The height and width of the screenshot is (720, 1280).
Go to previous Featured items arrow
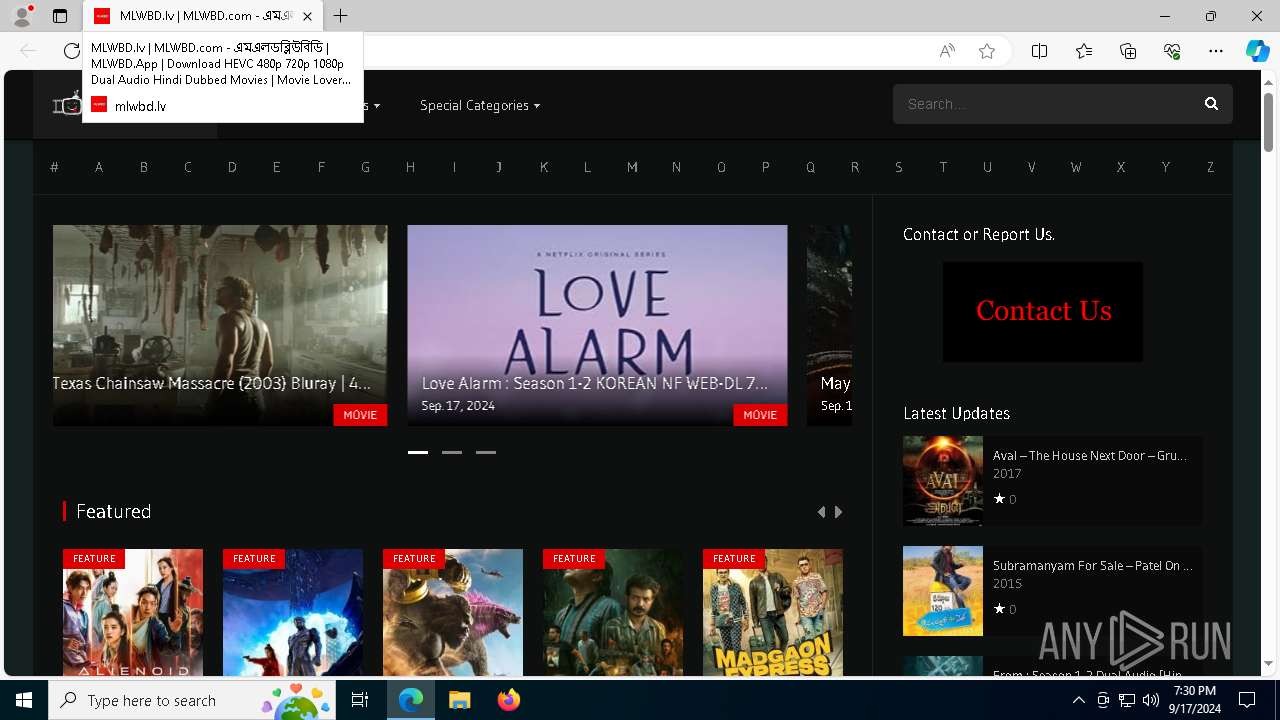click(822, 512)
